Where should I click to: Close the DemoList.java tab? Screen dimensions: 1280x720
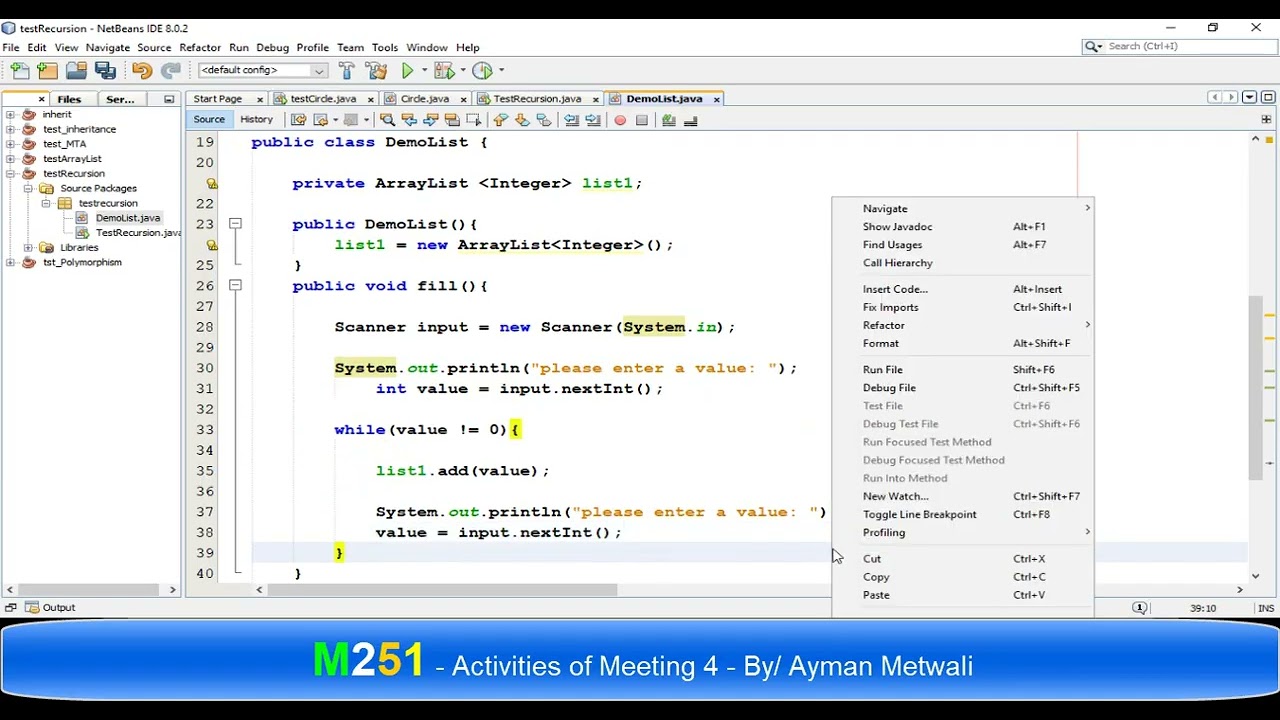718,99
